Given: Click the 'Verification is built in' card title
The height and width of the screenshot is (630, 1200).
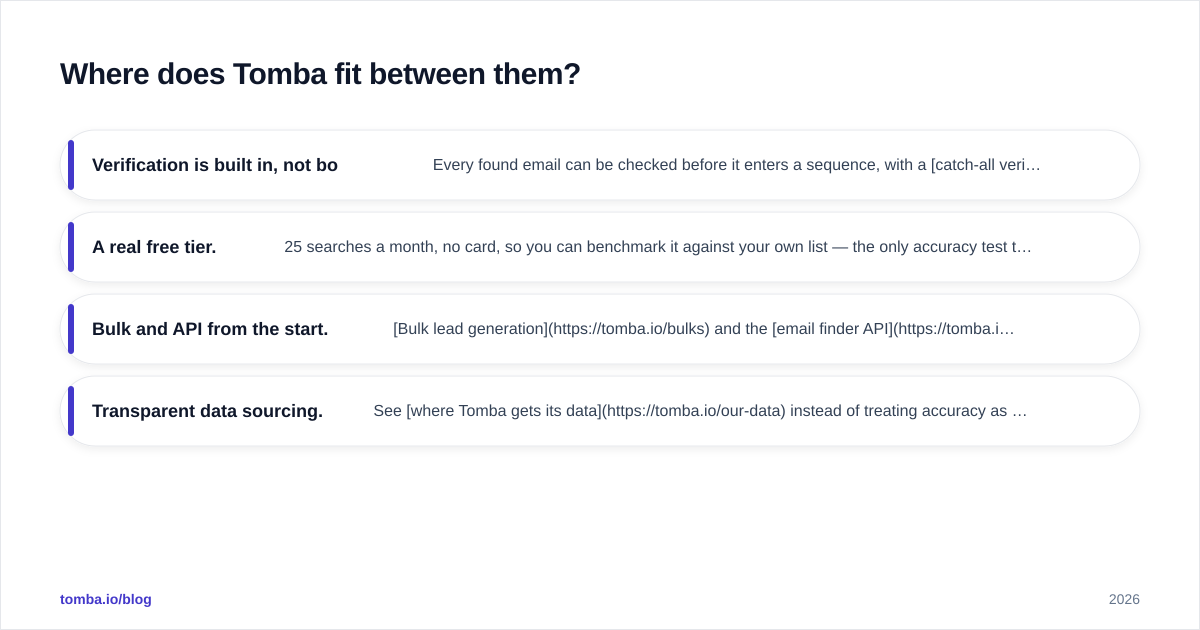Looking at the screenshot, I should pyautogui.click(x=215, y=165).
